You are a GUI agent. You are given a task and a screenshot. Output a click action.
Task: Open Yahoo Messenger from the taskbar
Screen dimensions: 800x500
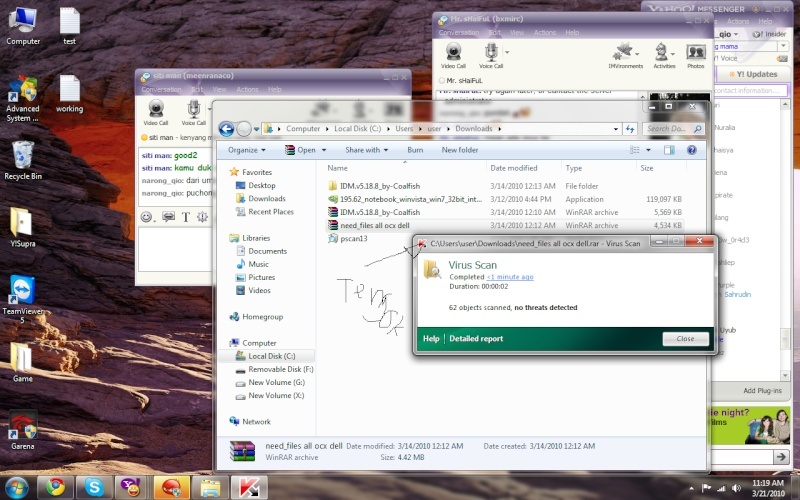point(132,487)
